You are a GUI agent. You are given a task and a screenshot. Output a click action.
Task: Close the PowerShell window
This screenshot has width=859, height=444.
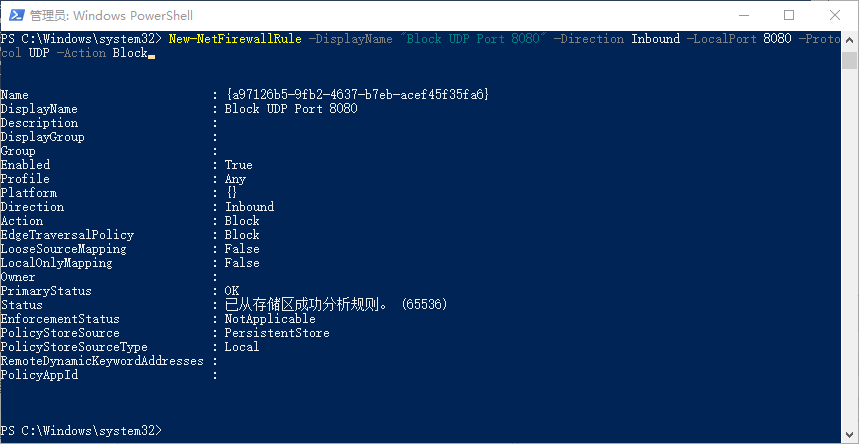click(x=834, y=14)
